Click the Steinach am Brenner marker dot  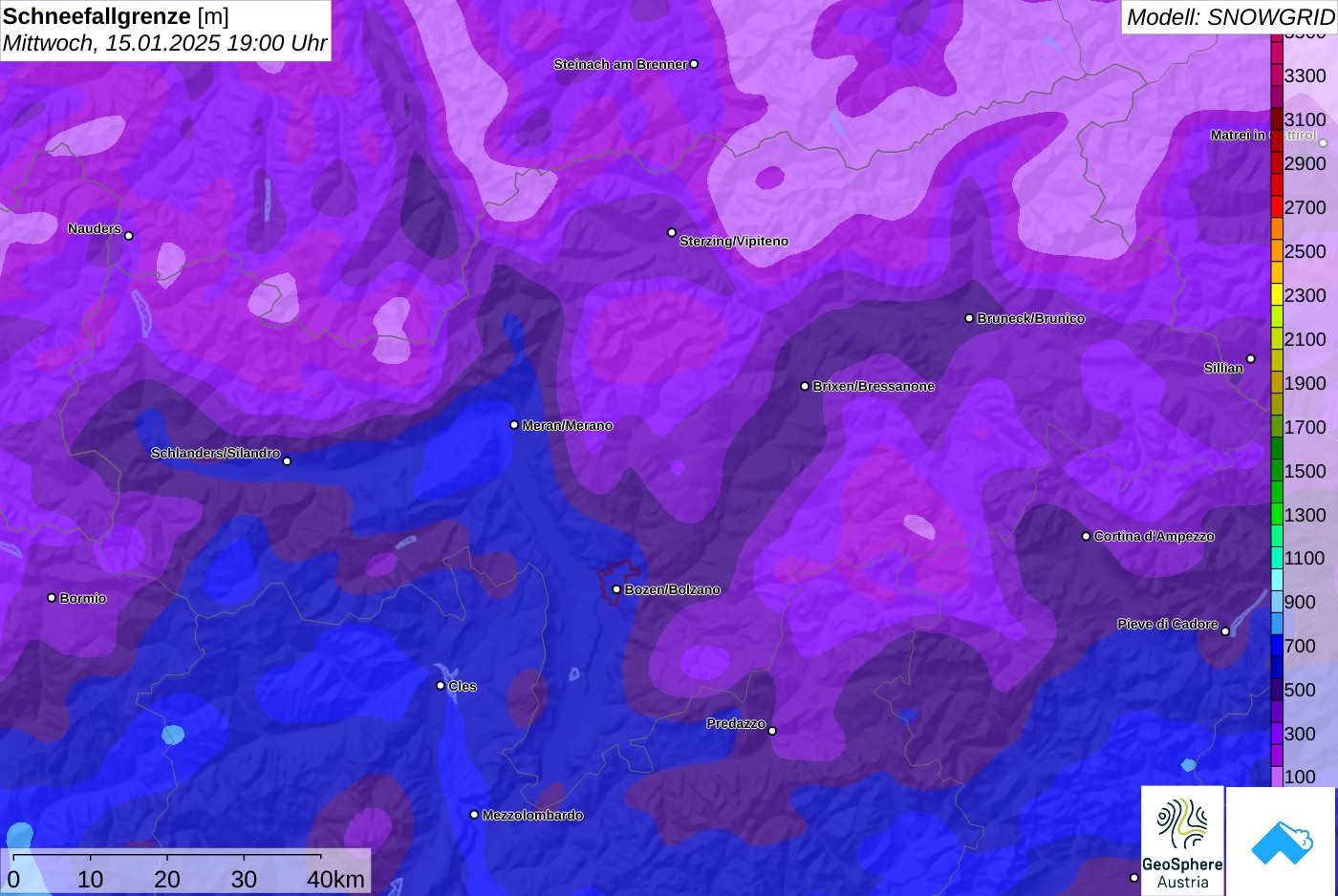pyautogui.click(x=694, y=64)
